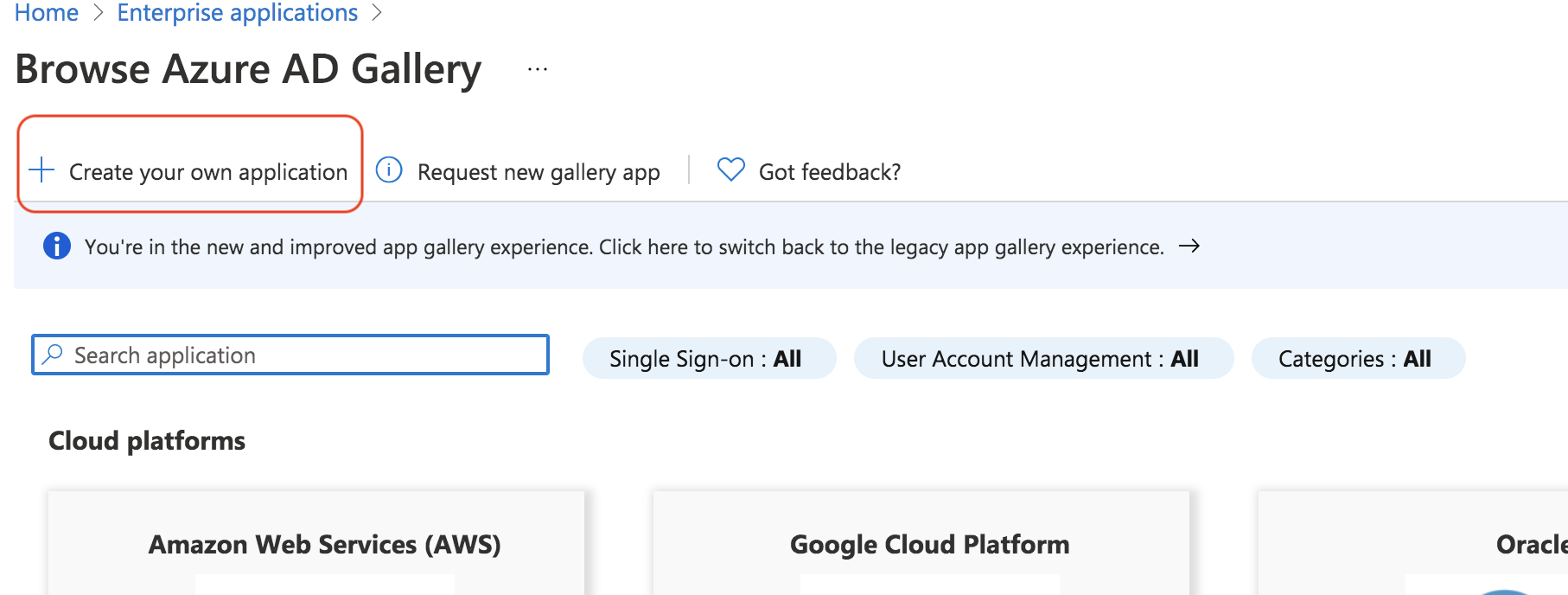The height and width of the screenshot is (595, 1568).
Task: Open the Amazon Web Services (AWS) card
Action: pyautogui.click(x=324, y=544)
